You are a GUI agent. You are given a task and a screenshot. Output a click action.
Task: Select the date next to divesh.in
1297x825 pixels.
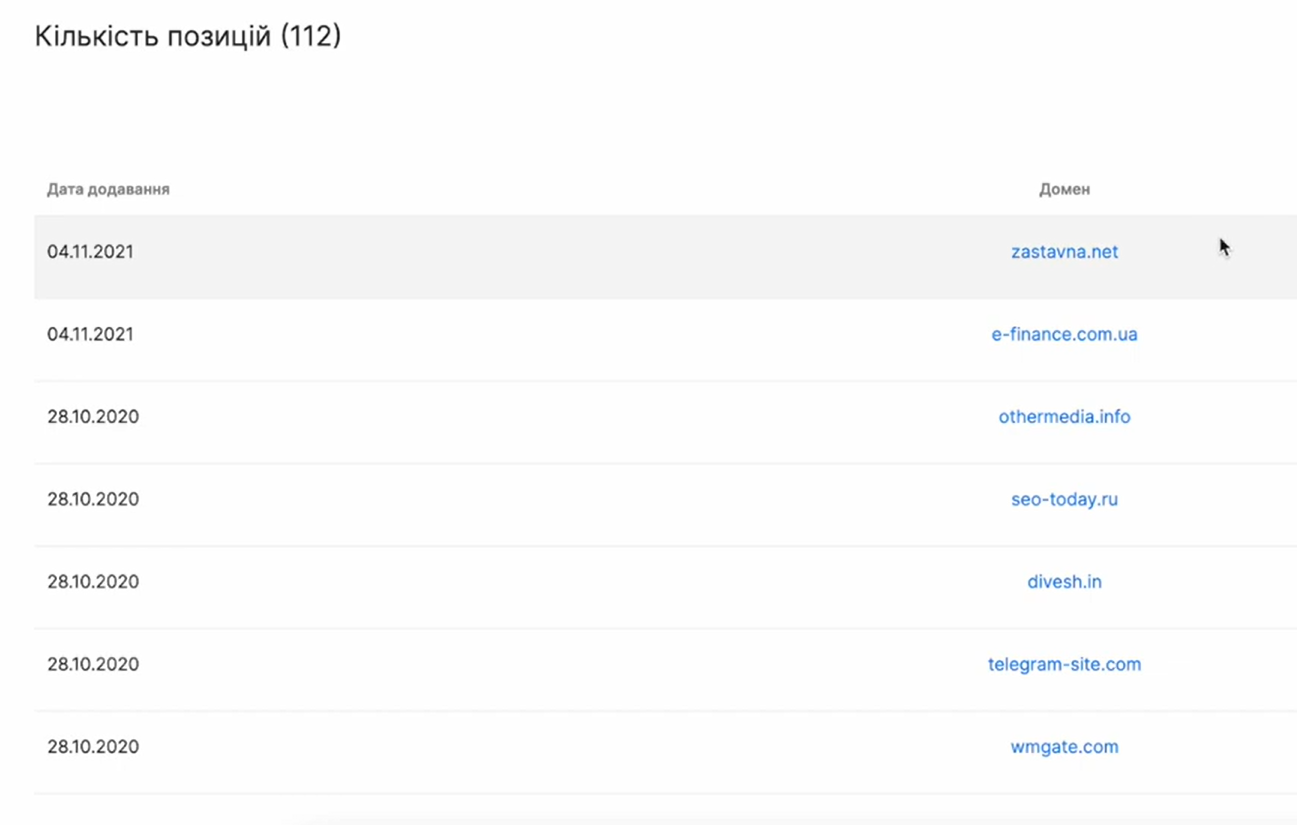(x=93, y=582)
